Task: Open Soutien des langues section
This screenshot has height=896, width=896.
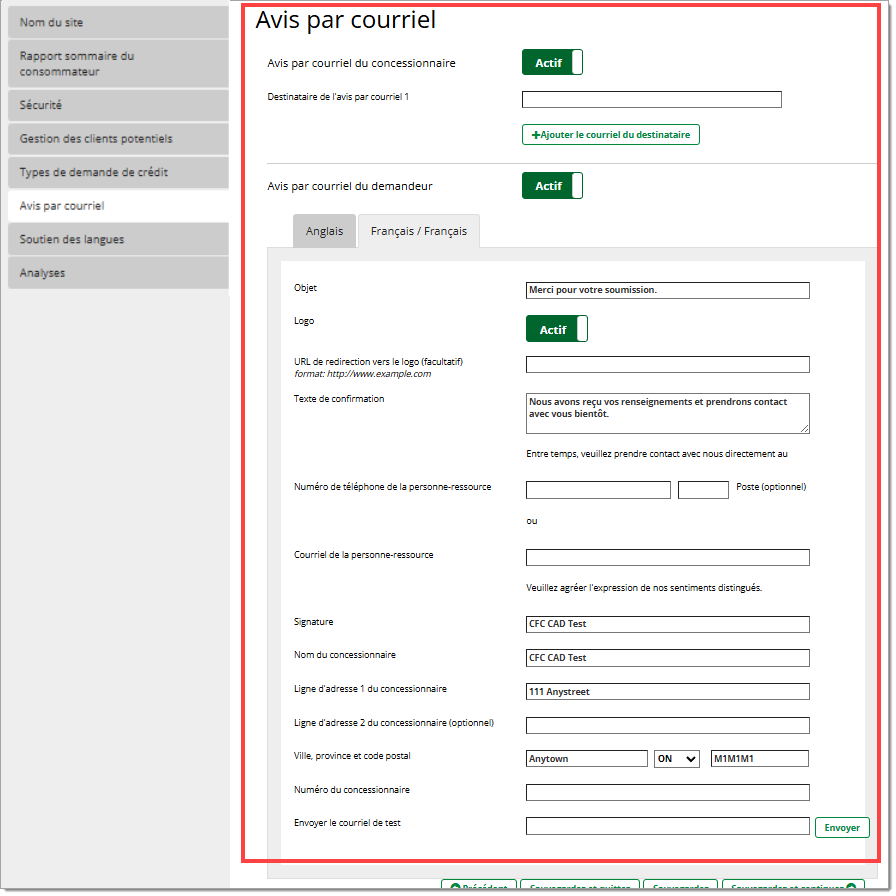Action: pyautogui.click(x=118, y=239)
